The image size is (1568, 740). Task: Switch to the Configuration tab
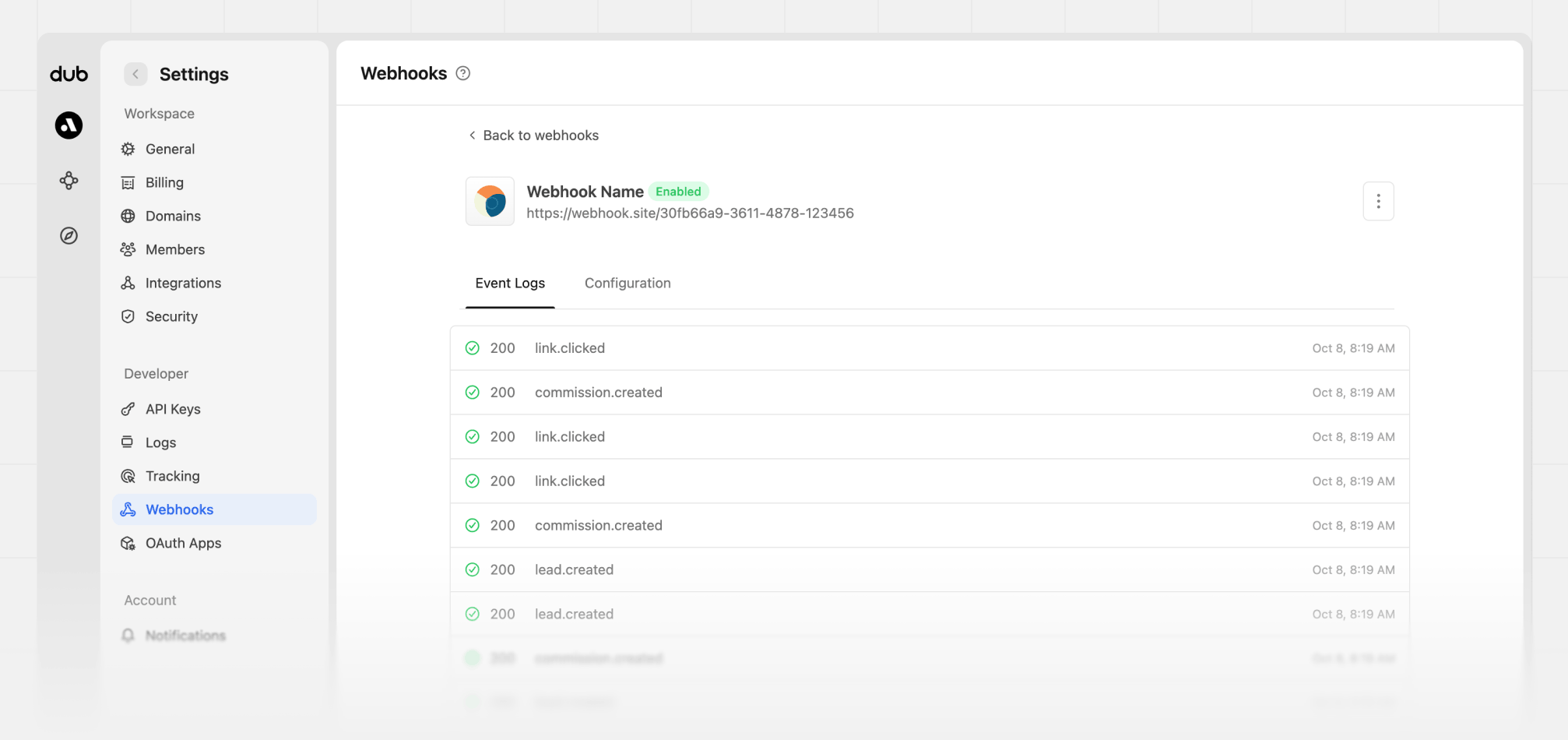pyautogui.click(x=628, y=284)
